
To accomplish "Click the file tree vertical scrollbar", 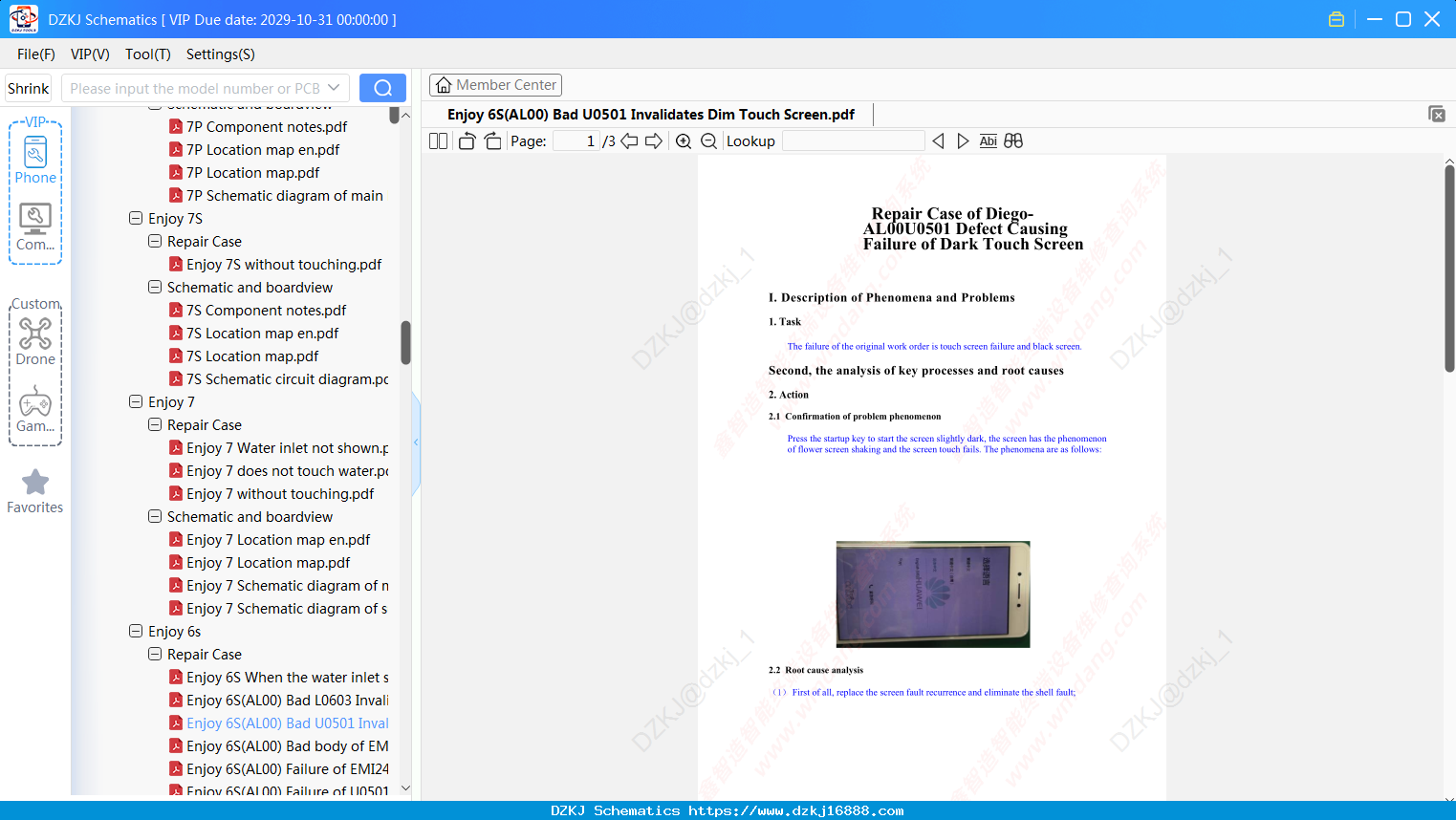I will click(x=405, y=342).
